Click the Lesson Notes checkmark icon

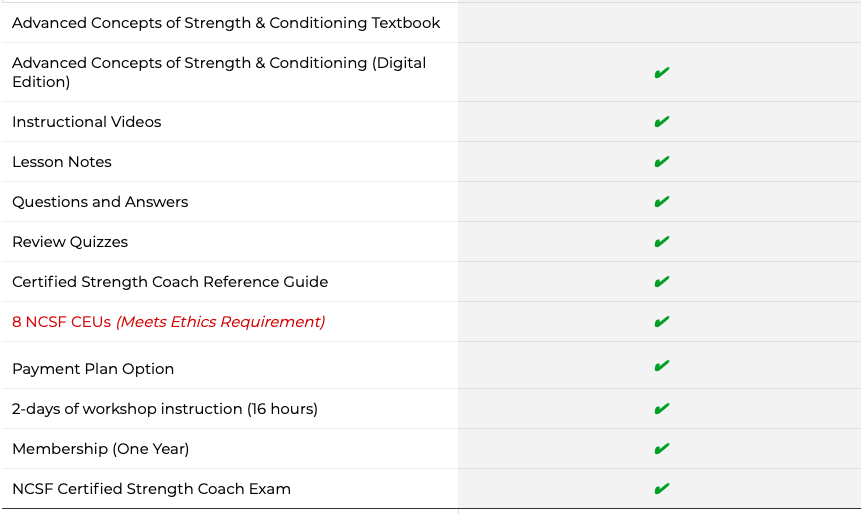[661, 162]
